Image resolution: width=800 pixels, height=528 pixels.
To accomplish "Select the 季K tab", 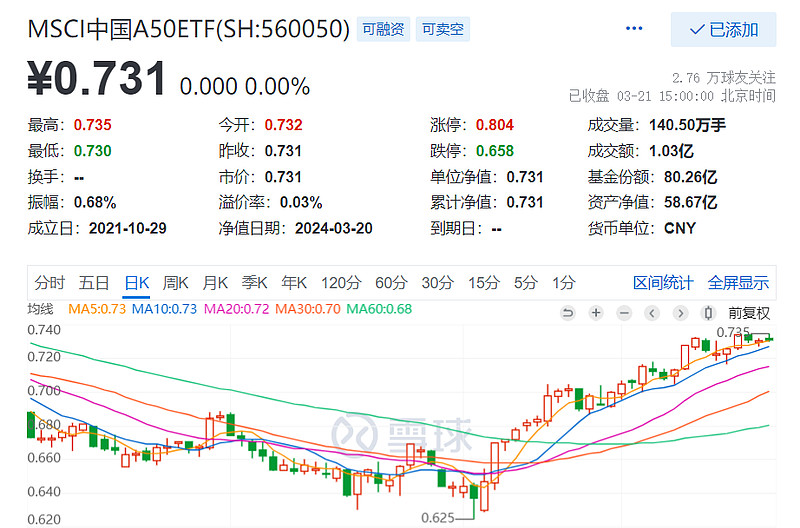I will pyautogui.click(x=254, y=283).
